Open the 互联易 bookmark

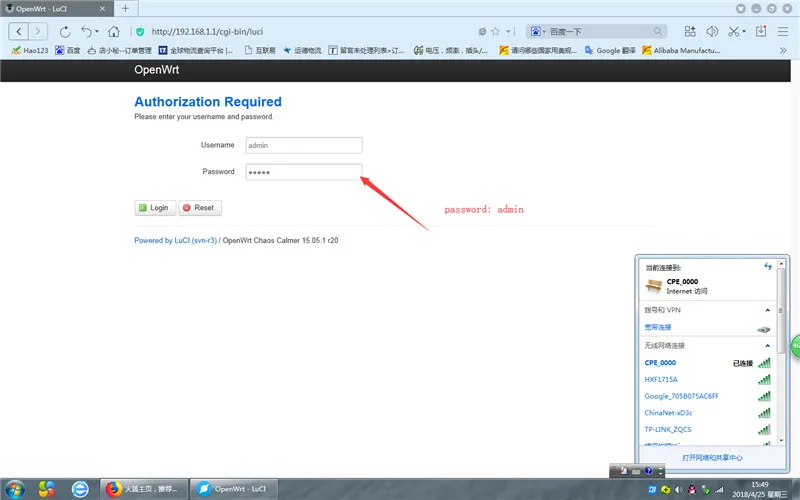point(260,51)
